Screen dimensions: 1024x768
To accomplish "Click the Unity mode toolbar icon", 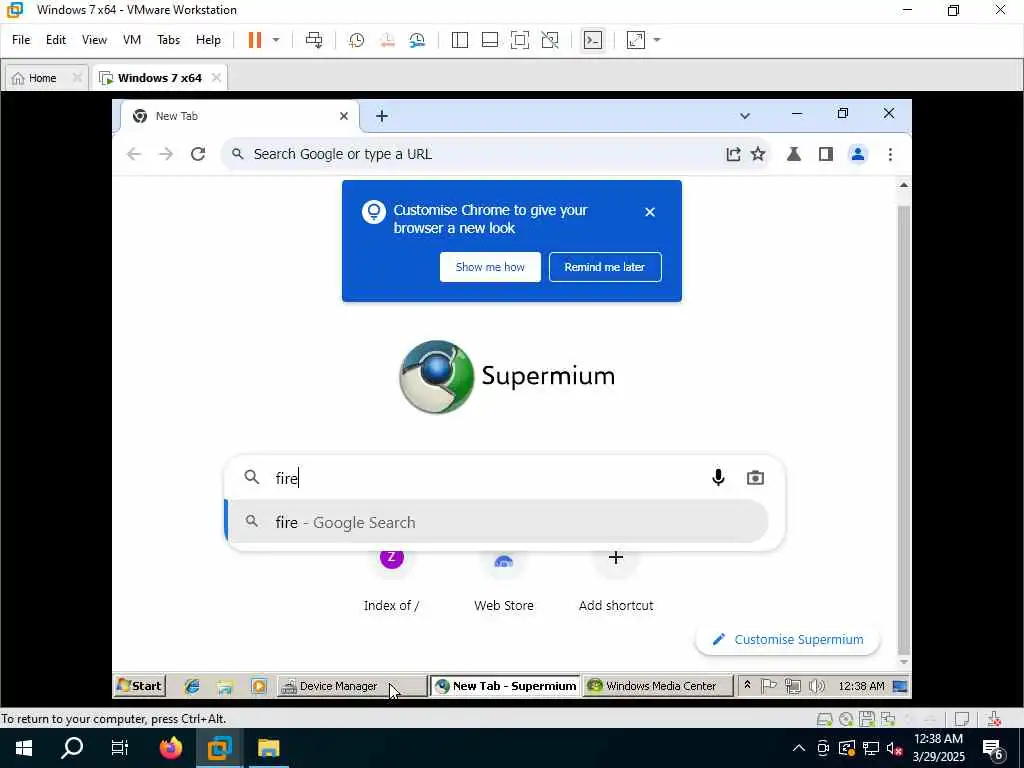I will (x=550, y=40).
